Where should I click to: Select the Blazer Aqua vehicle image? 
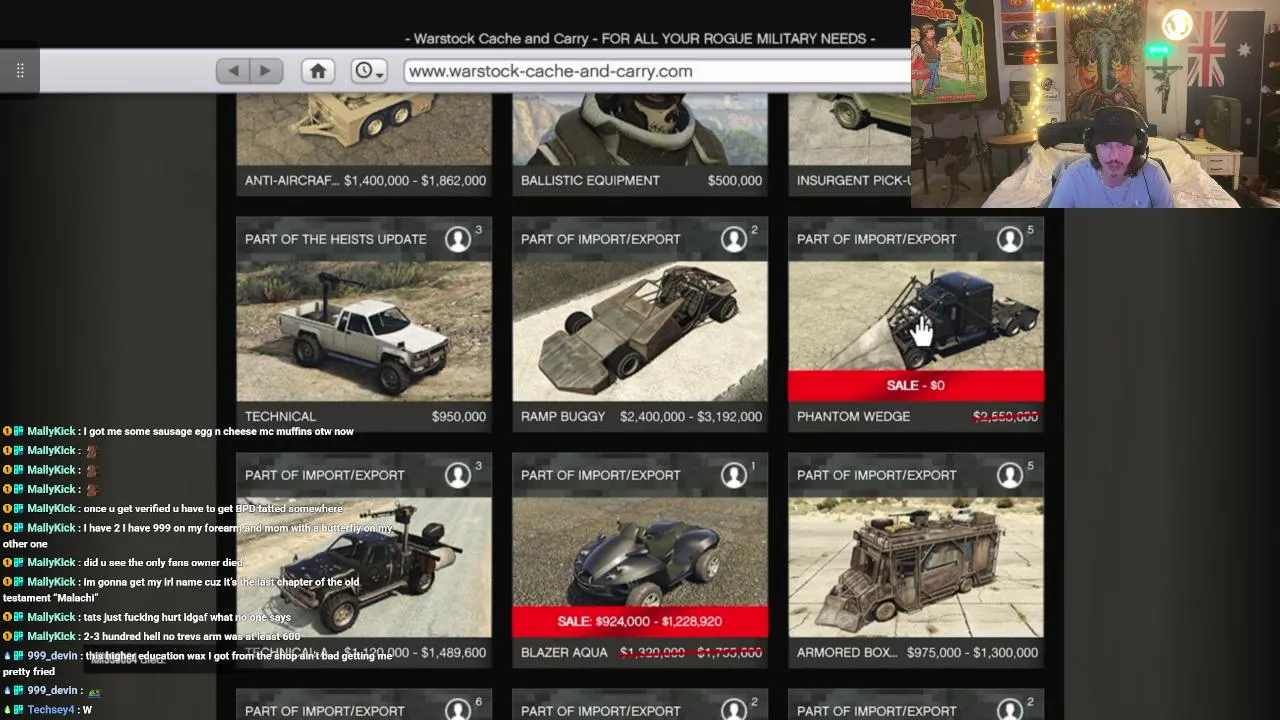tap(640, 552)
